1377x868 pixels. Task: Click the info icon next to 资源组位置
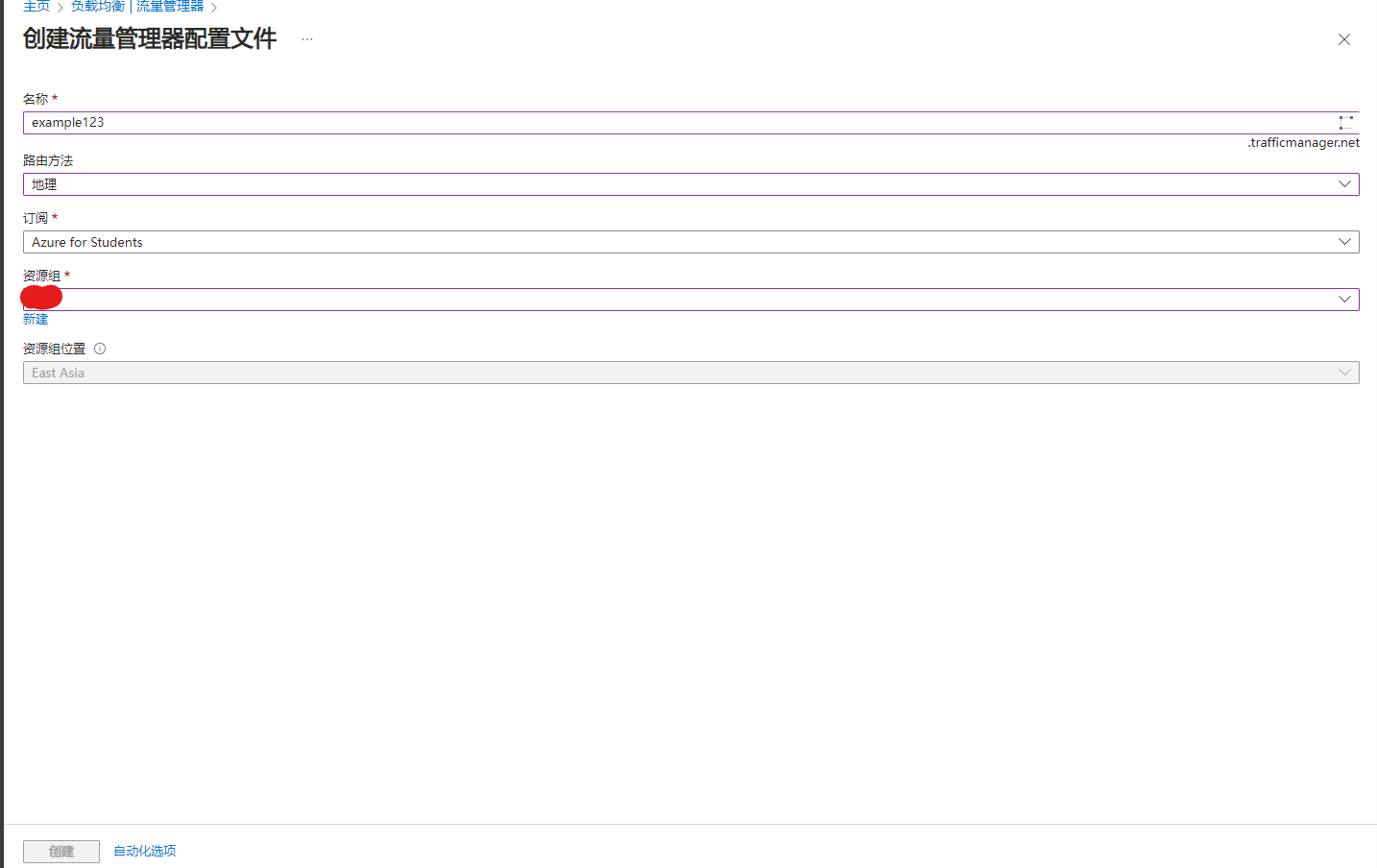(100, 349)
